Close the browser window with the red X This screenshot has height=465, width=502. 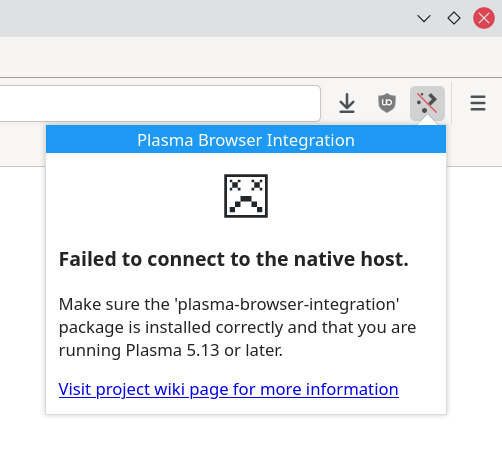tap(484, 18)
